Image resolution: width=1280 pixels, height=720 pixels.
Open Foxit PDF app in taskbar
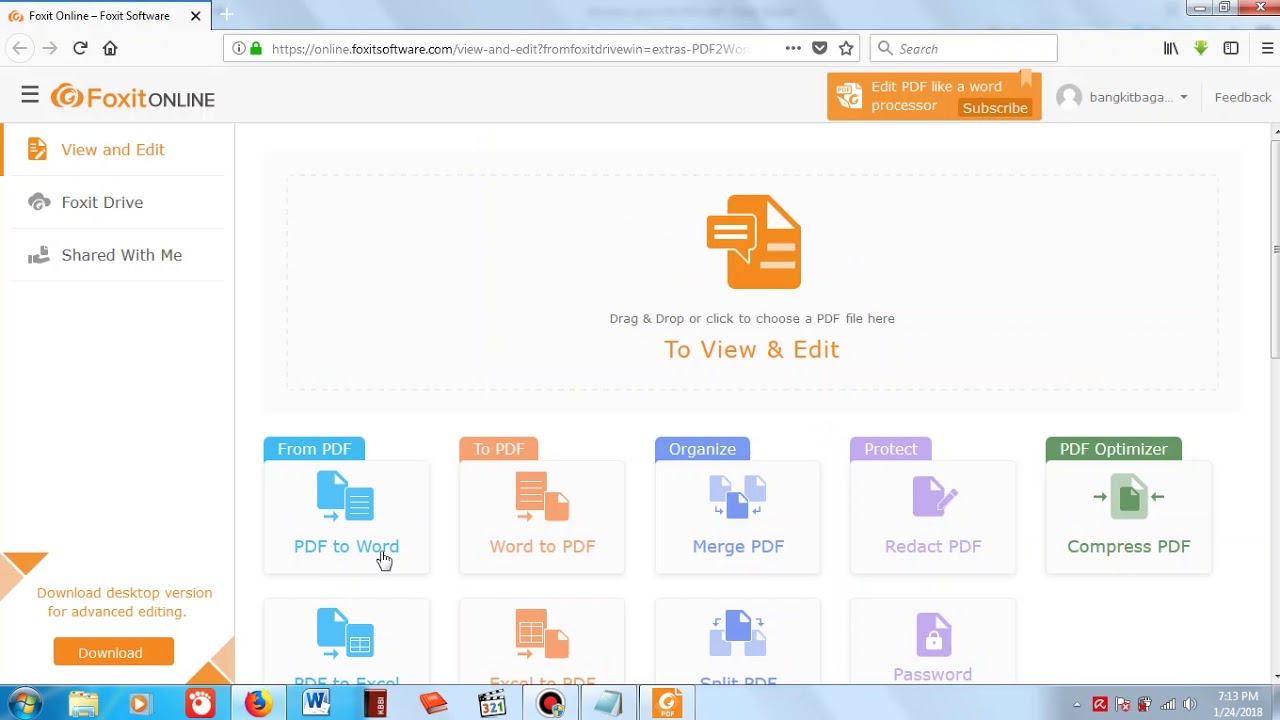[667, 704]
